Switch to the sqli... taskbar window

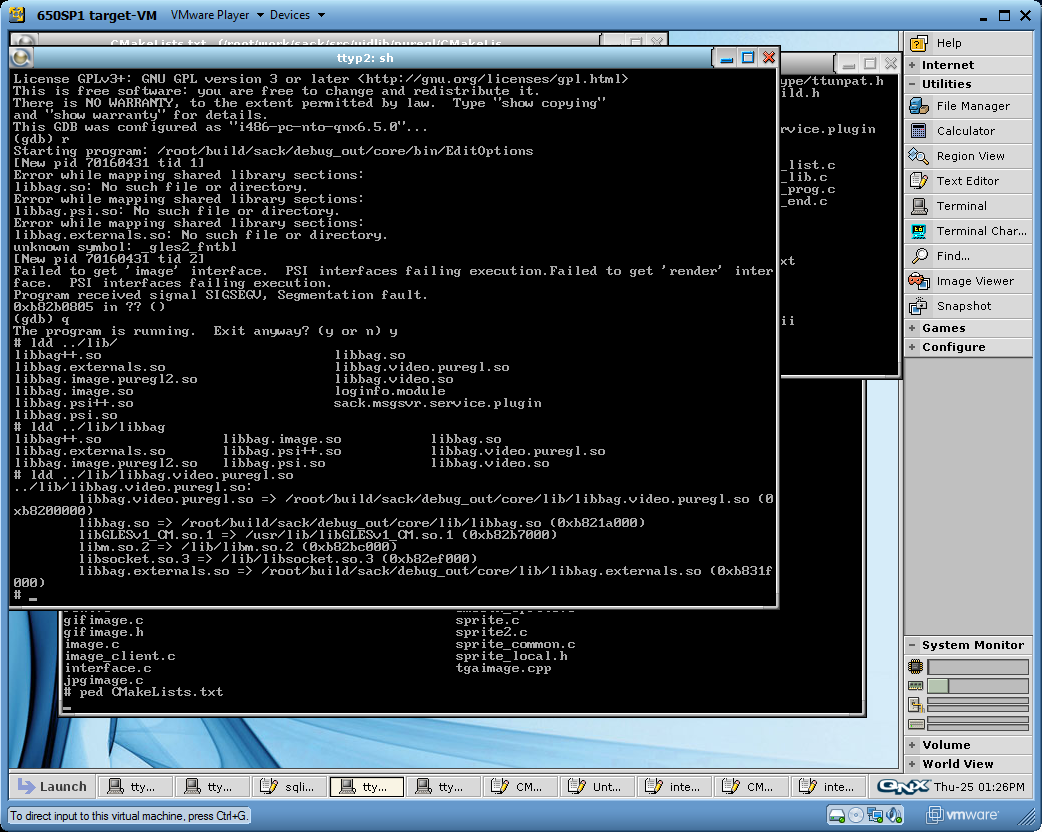coord(289,787)
